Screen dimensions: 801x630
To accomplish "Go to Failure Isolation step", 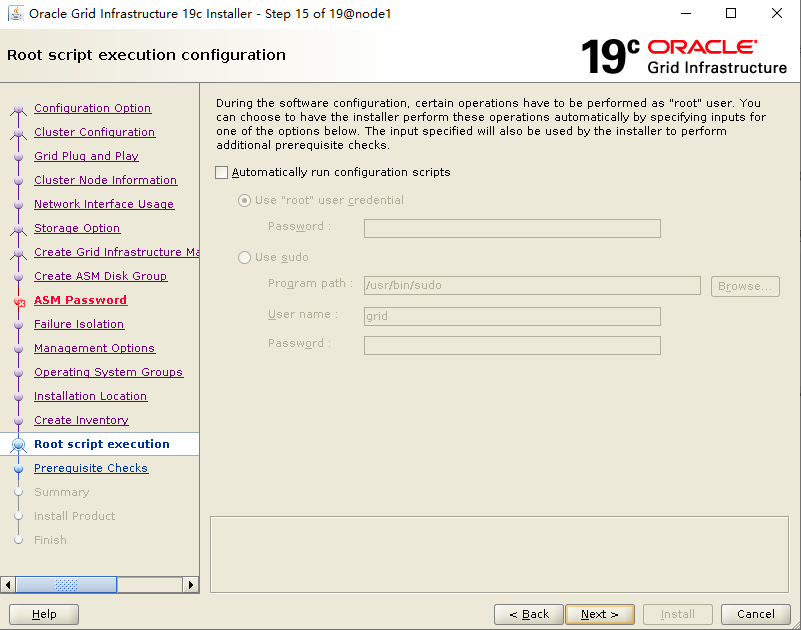I will (79, 324).
